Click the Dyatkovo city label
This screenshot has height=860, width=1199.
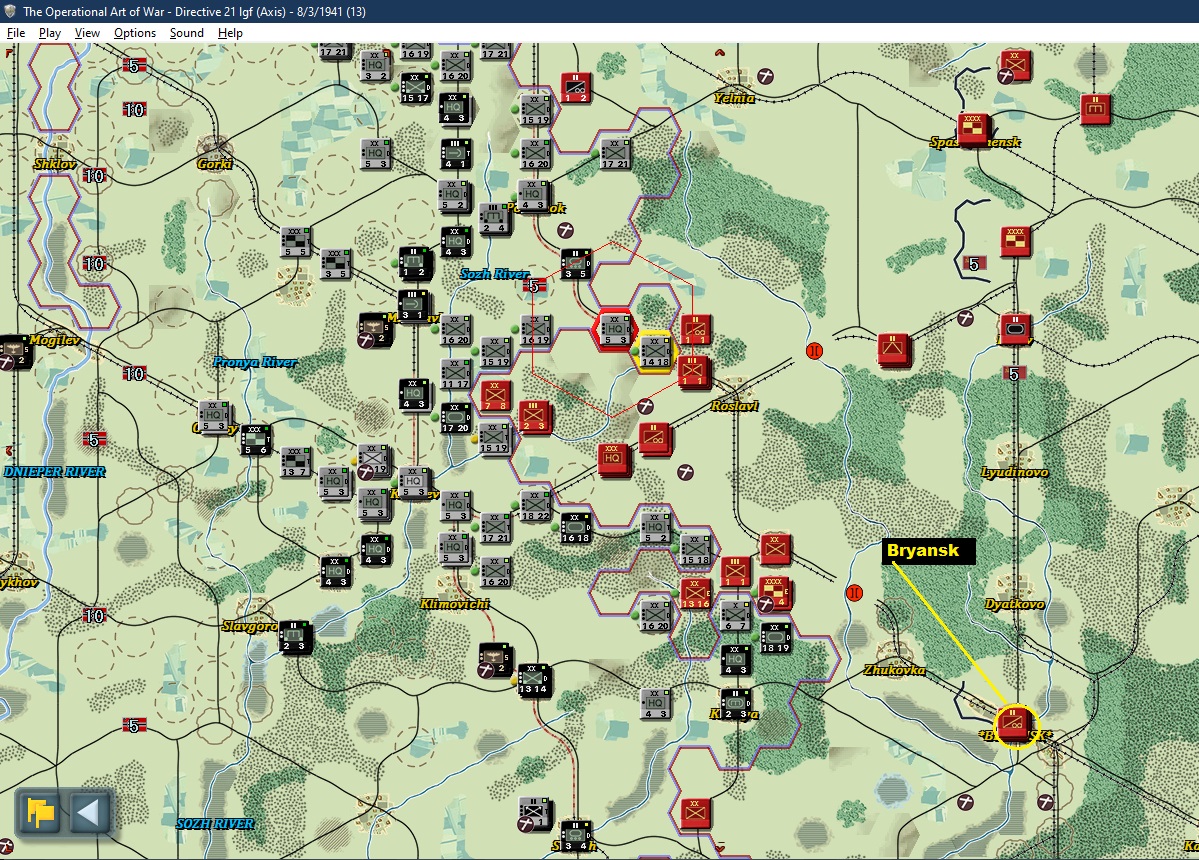click(x=1014, y=604)
